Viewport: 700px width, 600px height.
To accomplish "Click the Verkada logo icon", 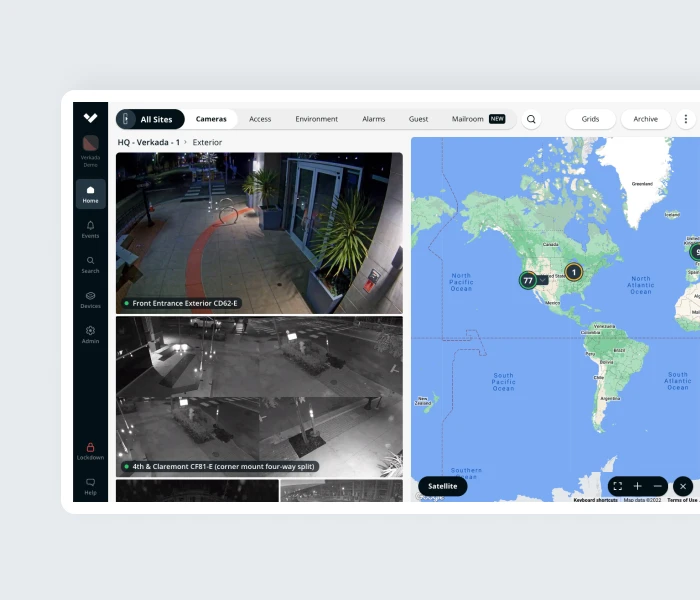I will [x=91, y=118].
